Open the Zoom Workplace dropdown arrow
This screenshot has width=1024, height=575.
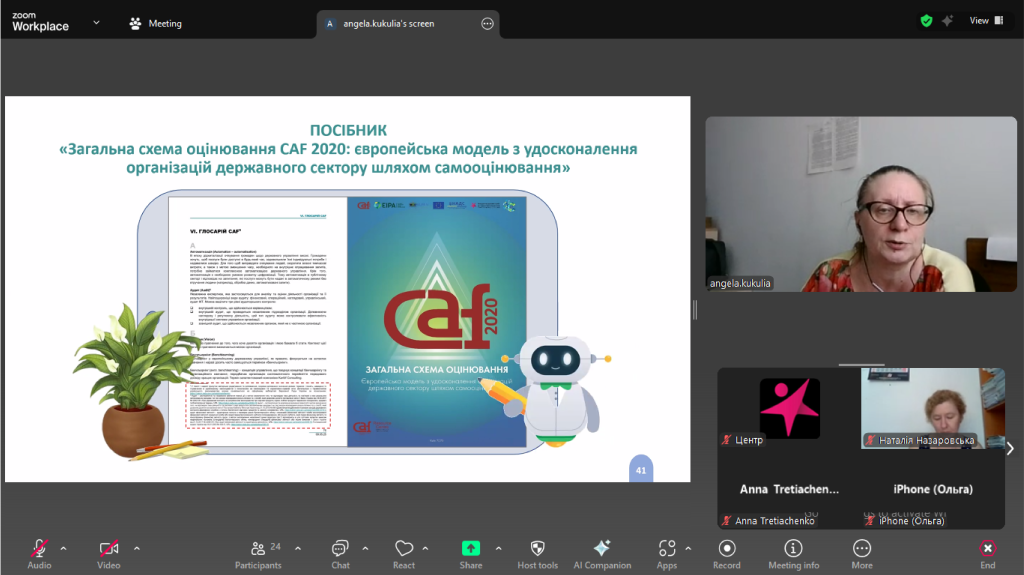96,21
